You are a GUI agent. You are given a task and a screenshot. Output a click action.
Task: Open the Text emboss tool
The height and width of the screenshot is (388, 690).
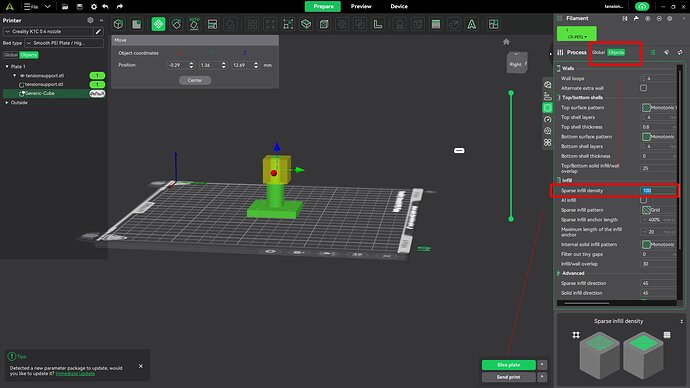(471, 24)
